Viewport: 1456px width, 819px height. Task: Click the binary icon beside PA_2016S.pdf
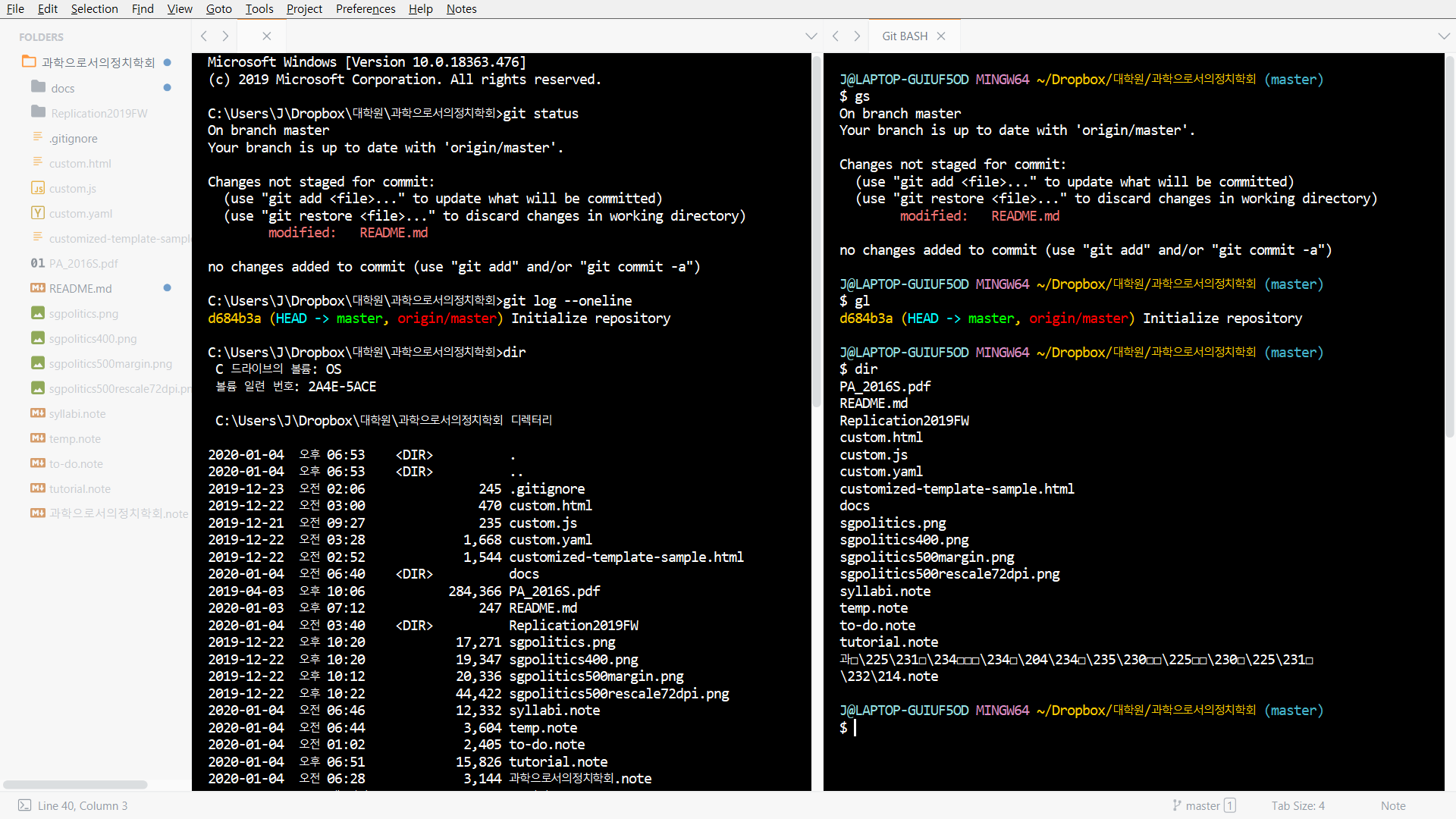(x=37, y=263)
